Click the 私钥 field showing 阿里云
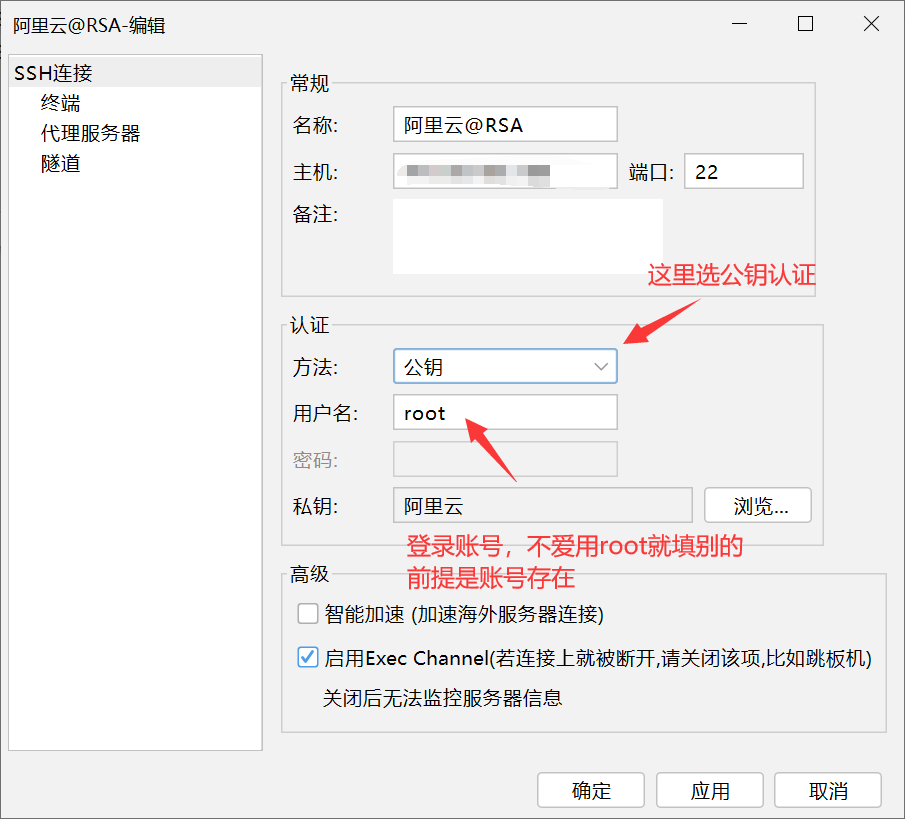The height and width of the screenshot is (819, 905). pyautogui.click(x=543, y=505)
